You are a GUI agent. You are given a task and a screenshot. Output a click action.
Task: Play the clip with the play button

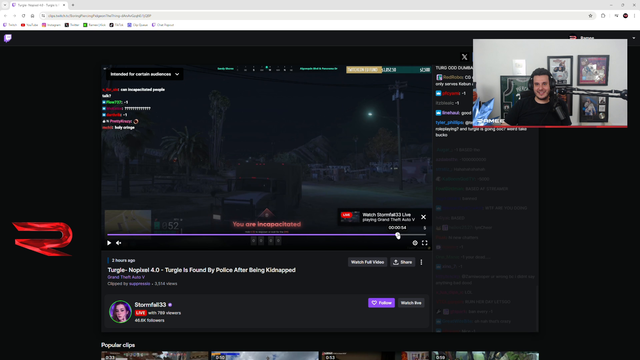pos(109,243)
